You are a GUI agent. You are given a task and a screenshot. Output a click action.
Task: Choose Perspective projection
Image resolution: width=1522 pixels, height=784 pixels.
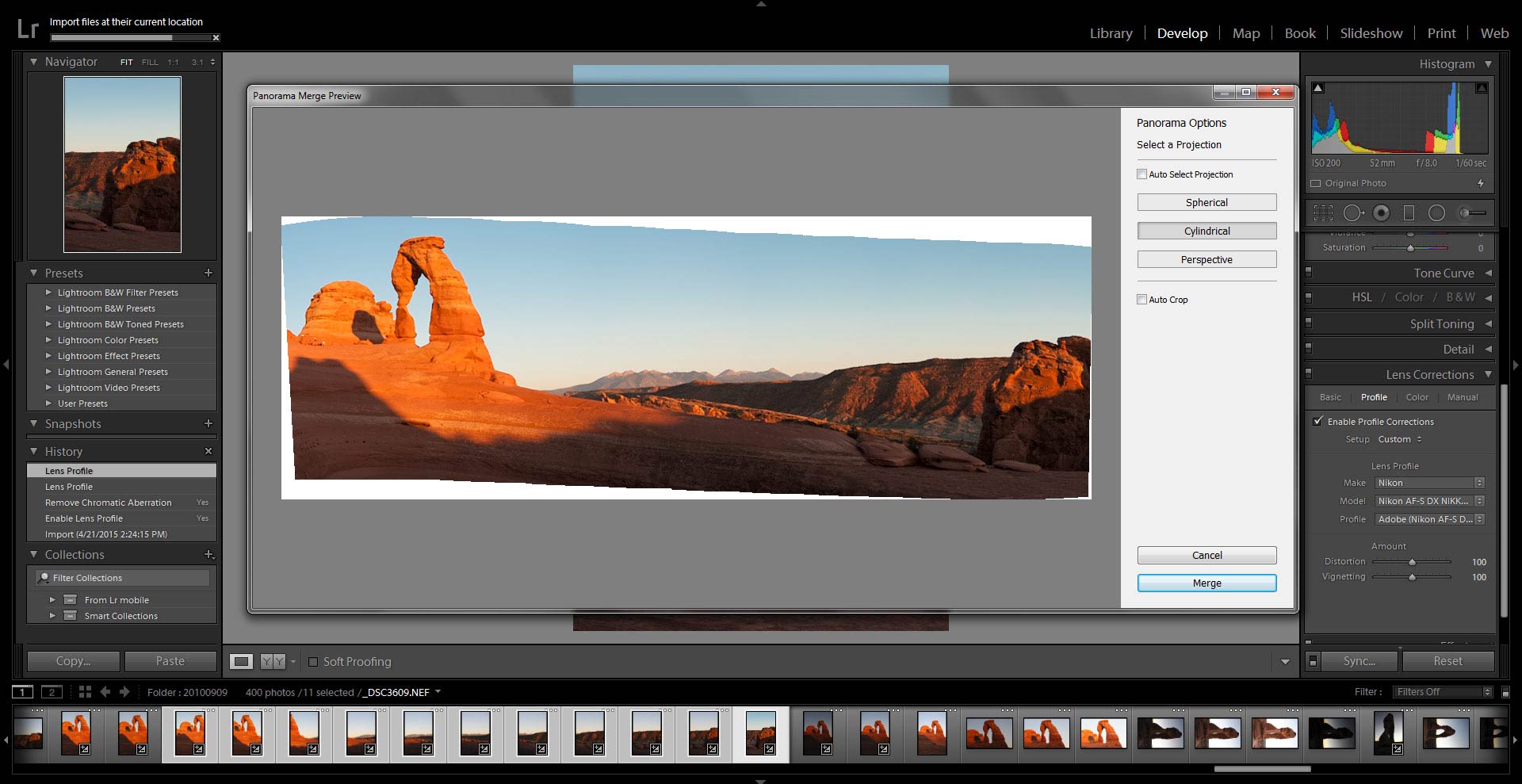tap(1207, 259)
